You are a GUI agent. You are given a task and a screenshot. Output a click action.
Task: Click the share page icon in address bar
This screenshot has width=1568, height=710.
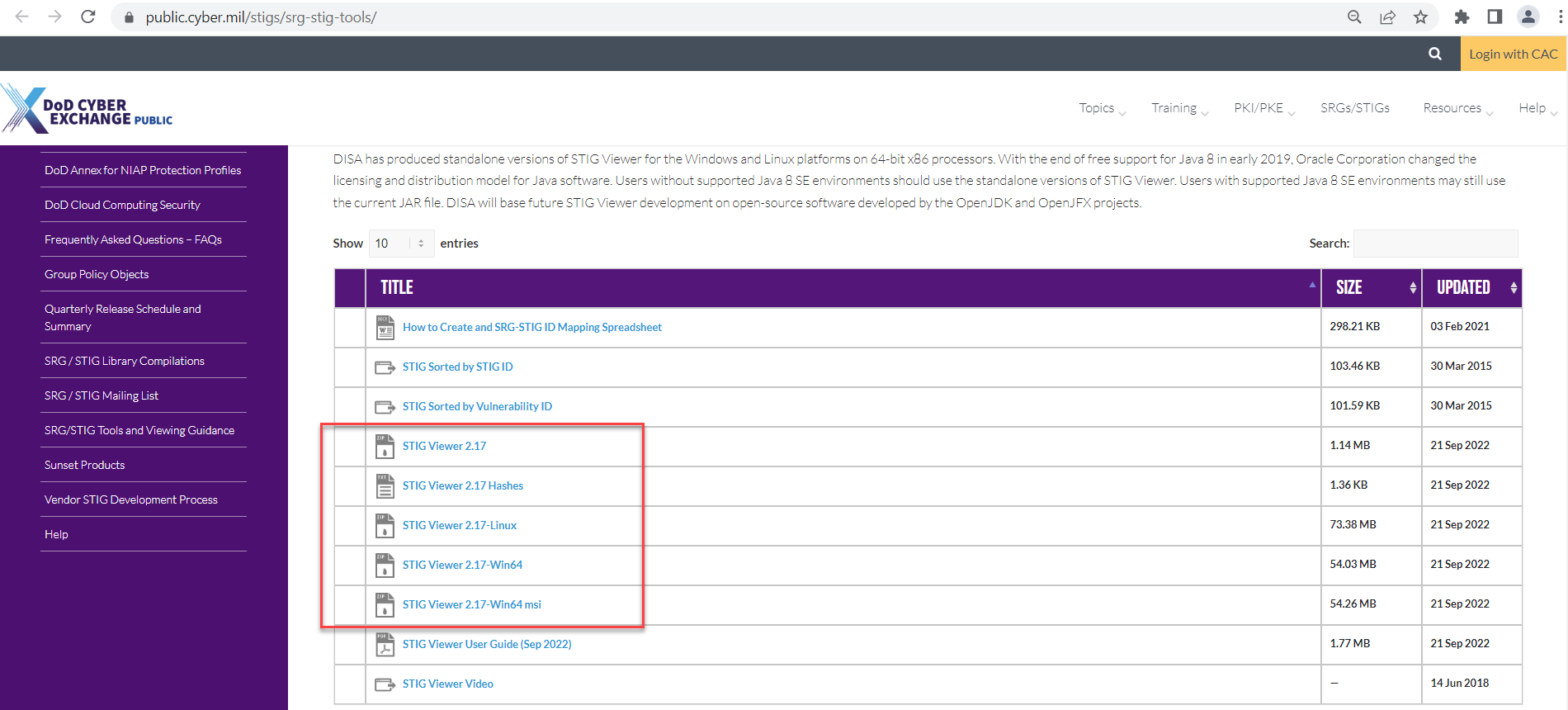pyautogui.click(x=1387, y=17)
